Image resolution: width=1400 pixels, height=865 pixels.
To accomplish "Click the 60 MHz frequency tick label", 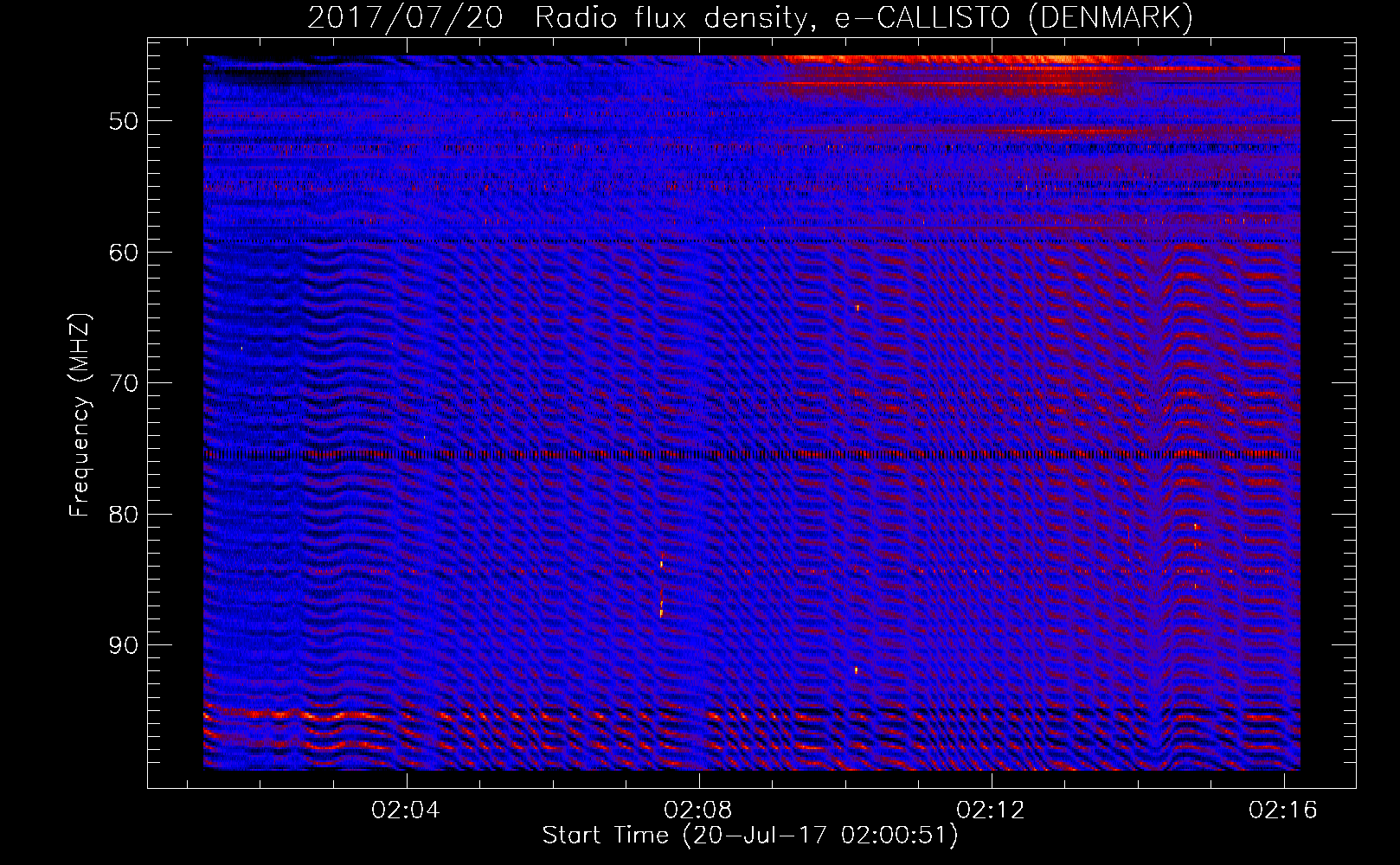I will (123, 253).
